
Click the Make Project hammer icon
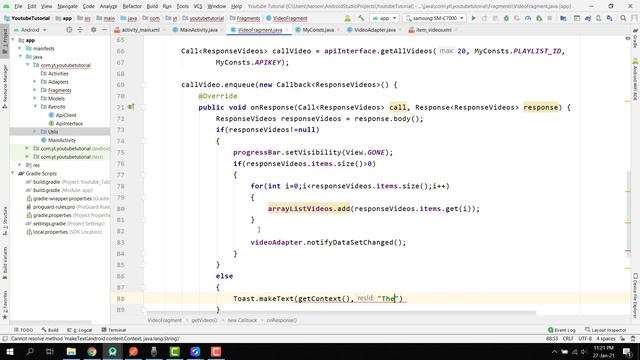tap(361, 18)
